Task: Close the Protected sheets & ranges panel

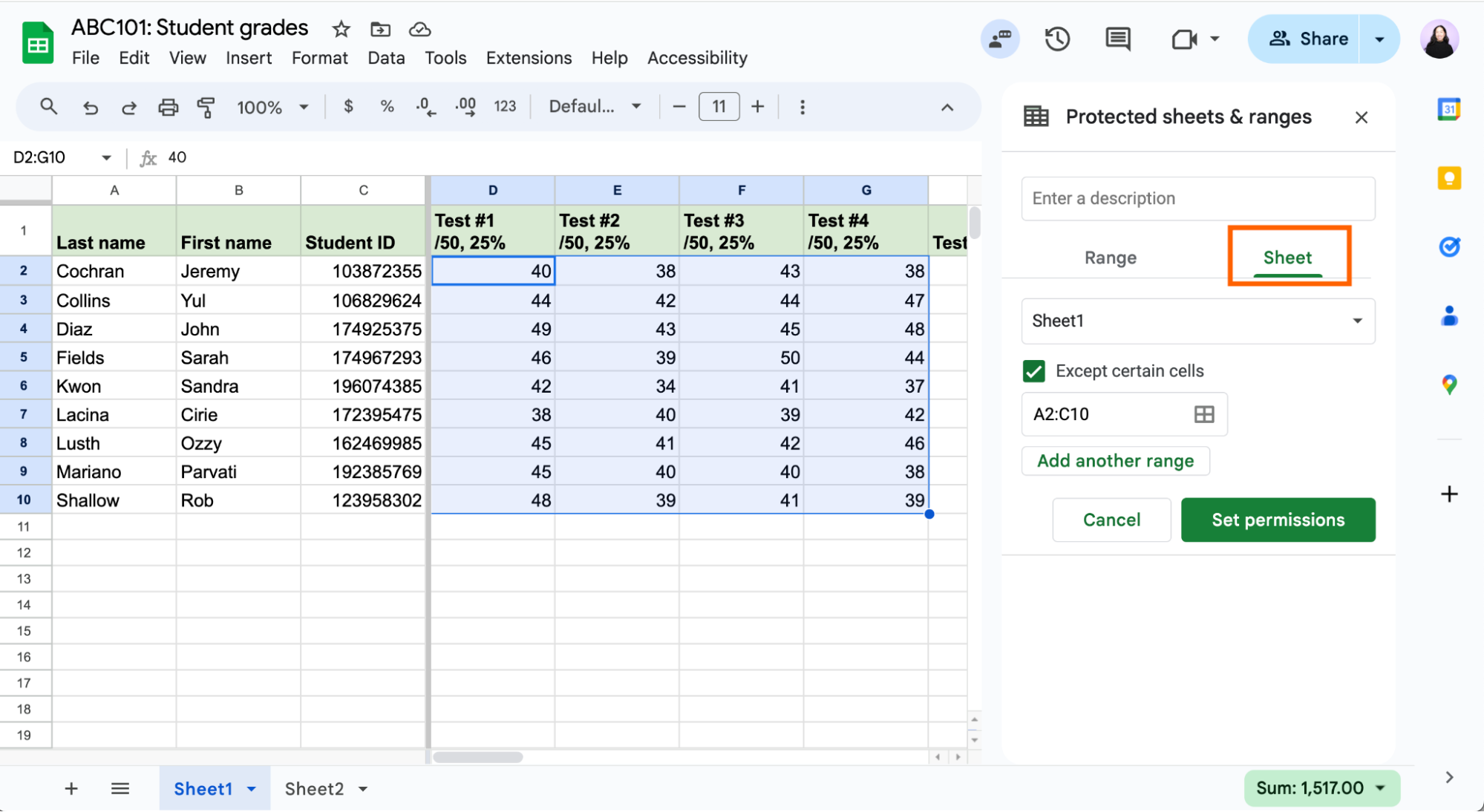Action: click(x=1361, y=117)
